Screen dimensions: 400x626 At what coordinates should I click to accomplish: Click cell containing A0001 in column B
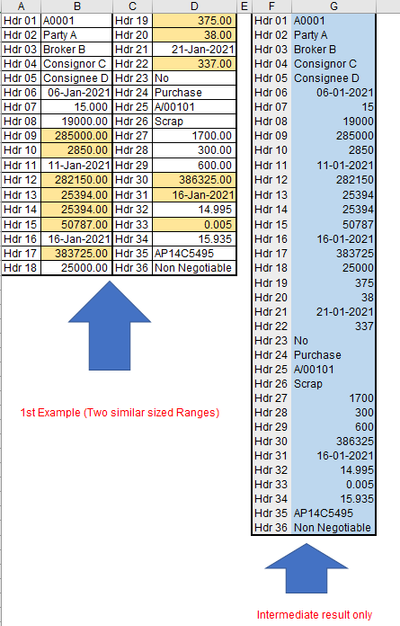pos(77,21)
